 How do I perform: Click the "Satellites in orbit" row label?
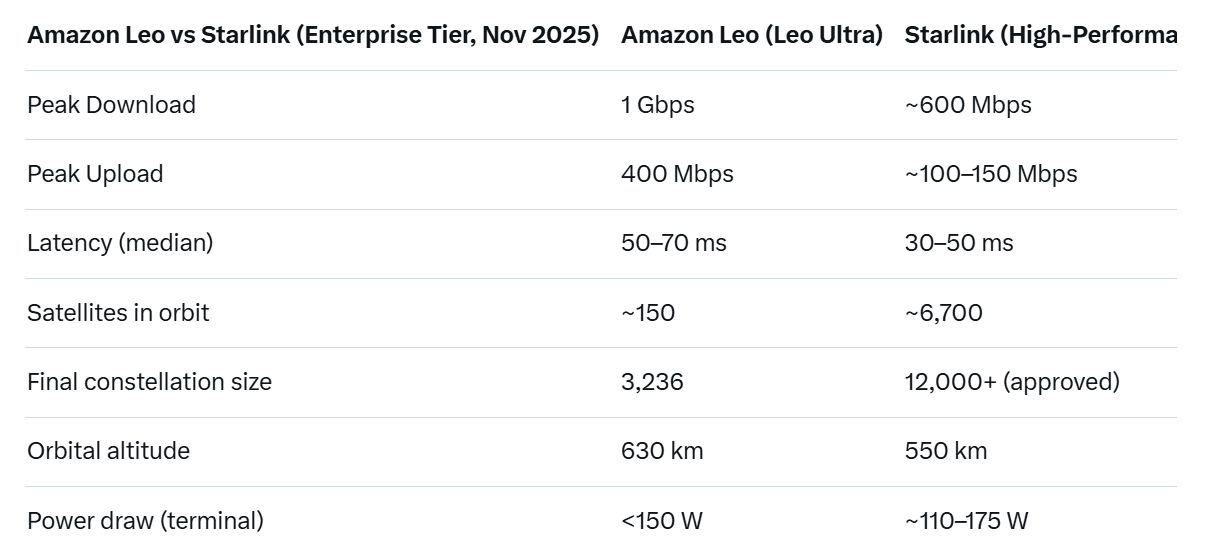coord(118,313)
